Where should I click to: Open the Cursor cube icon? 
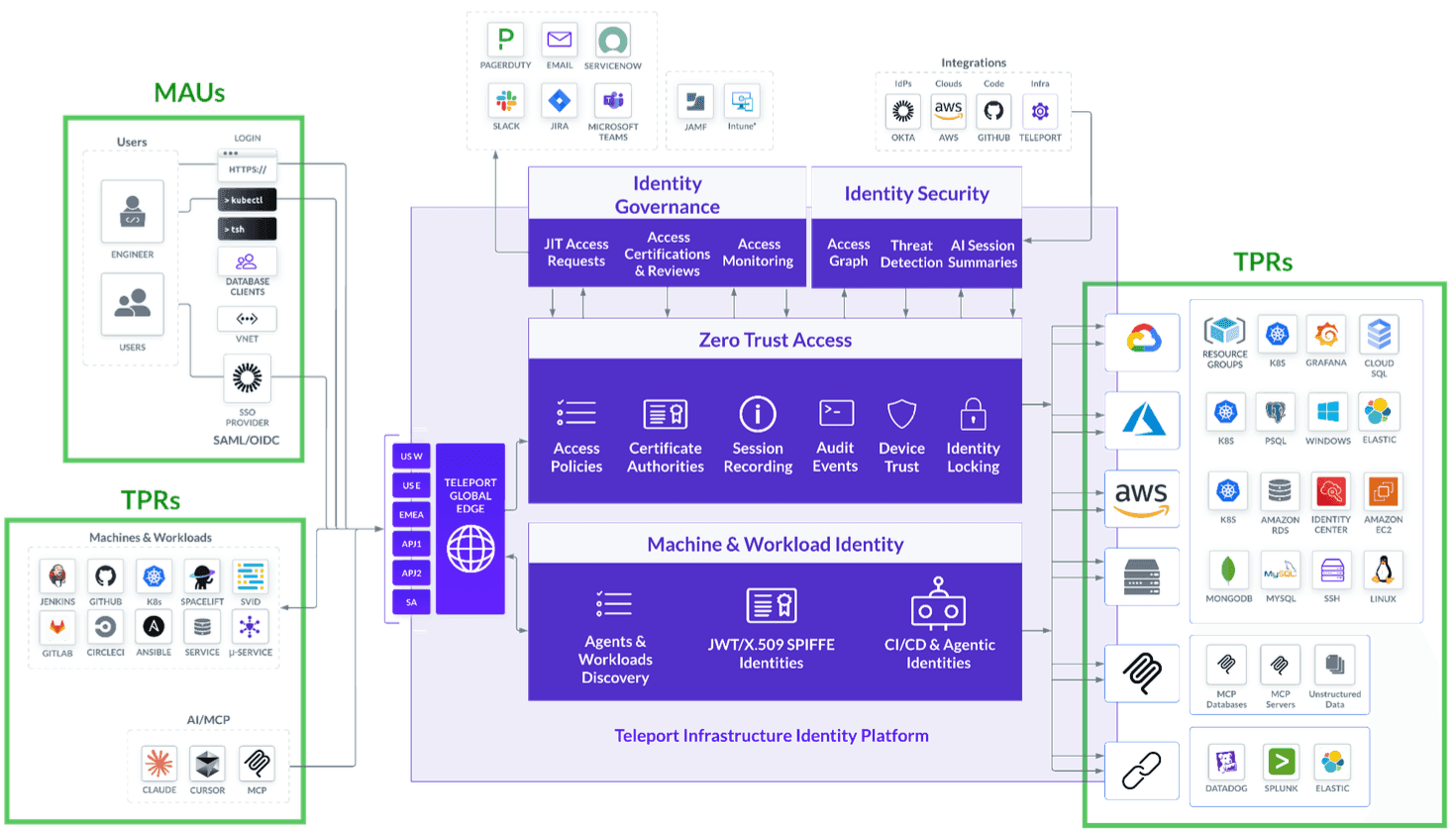pos(208,764)
